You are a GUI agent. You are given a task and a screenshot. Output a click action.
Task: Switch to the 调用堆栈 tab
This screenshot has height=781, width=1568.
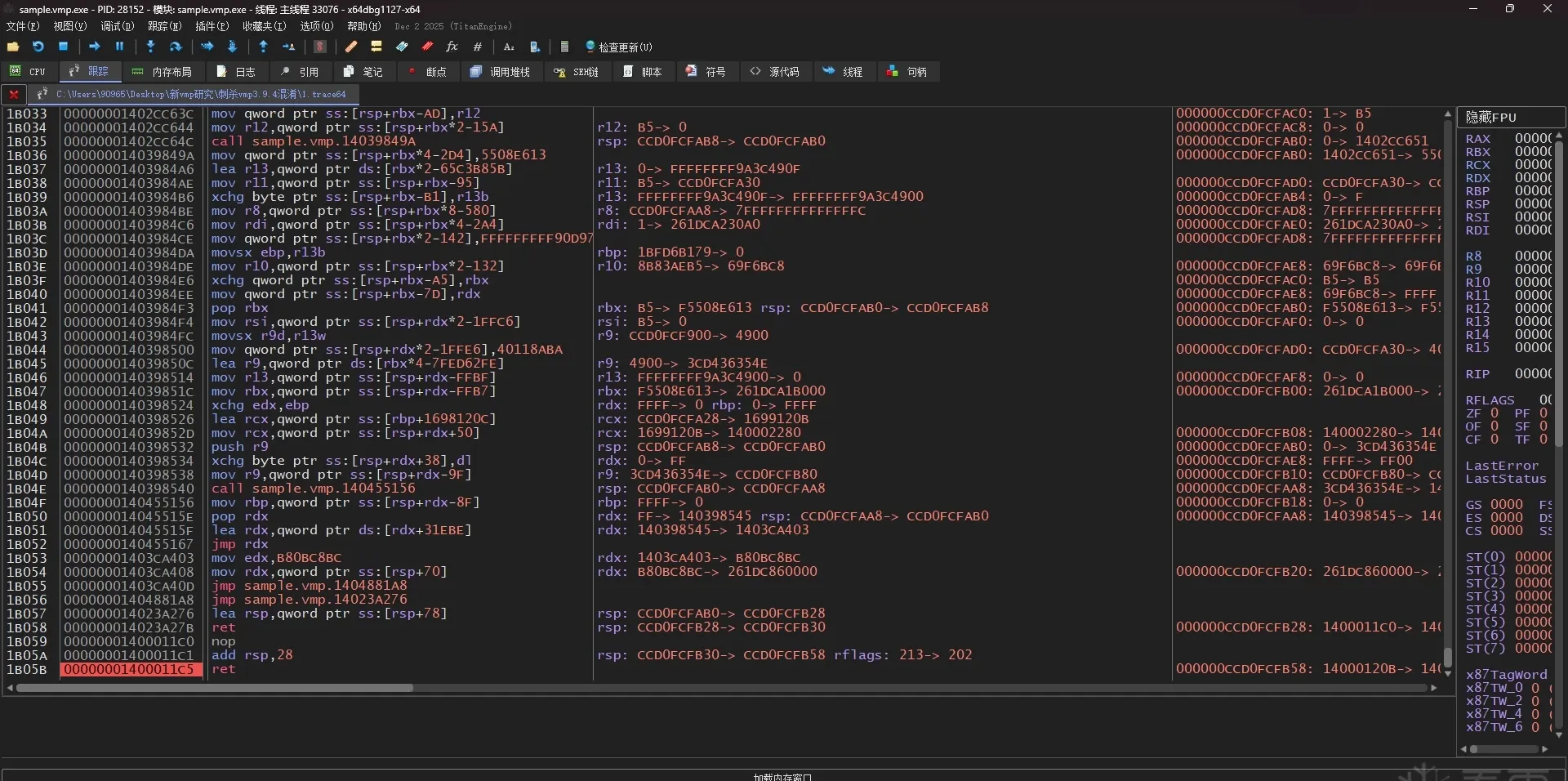(501, 72)
